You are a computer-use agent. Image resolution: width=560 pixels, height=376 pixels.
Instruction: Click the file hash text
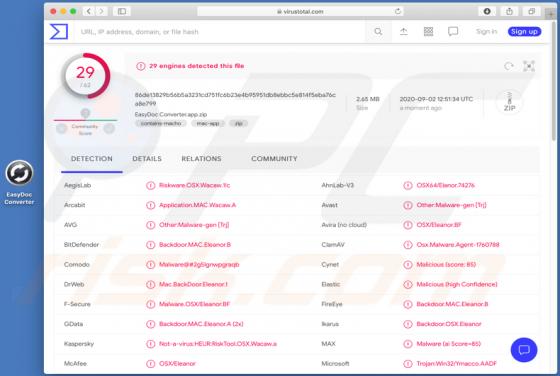click(x=235, y=99)
